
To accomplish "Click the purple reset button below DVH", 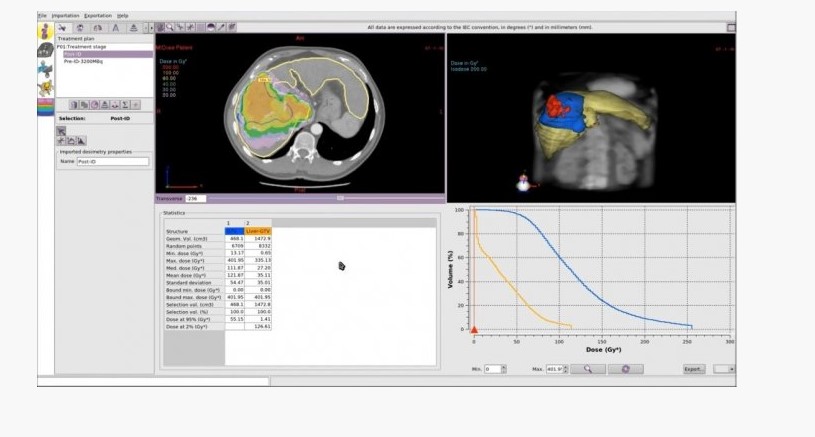I will 626,369.
